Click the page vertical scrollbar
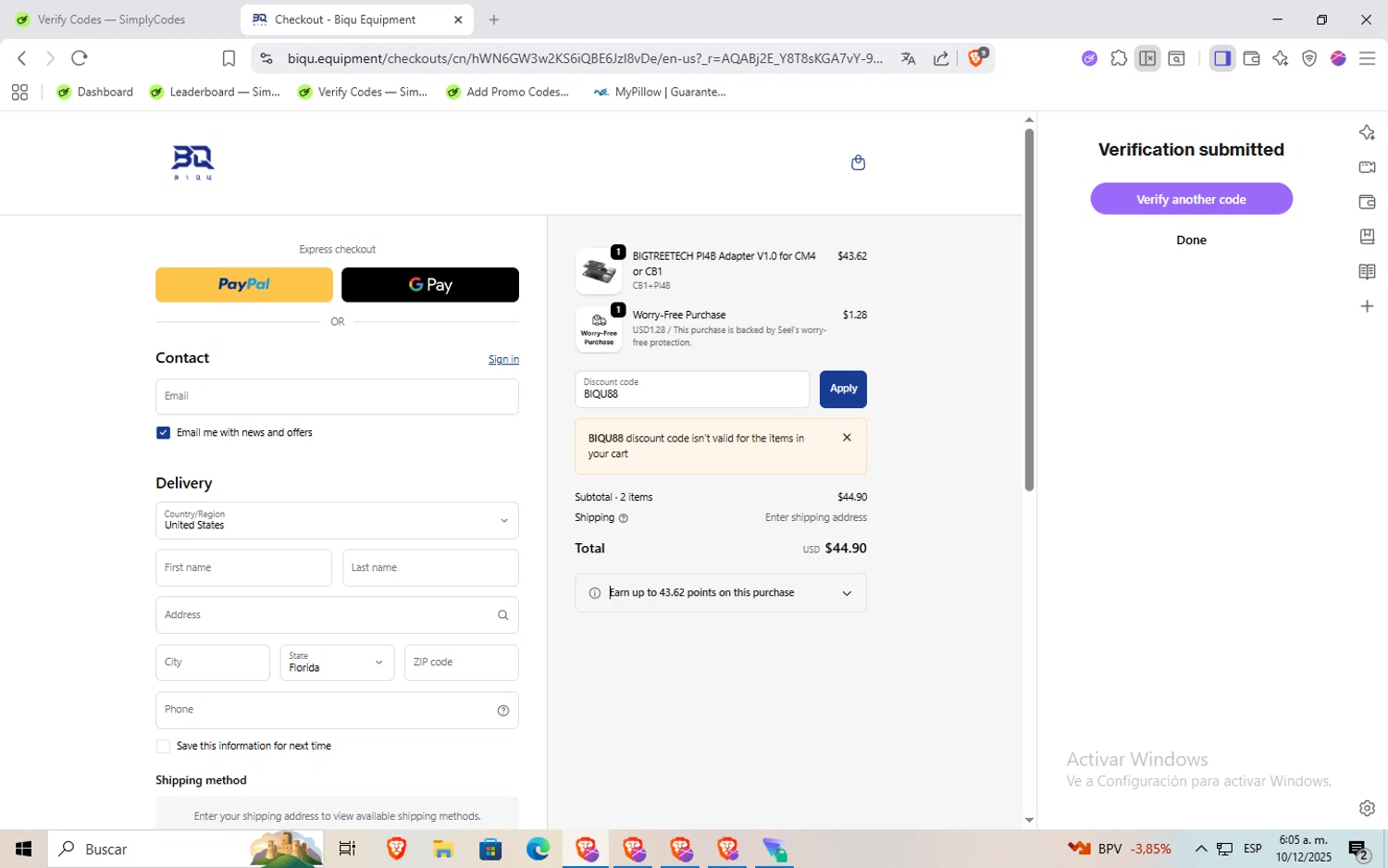The width and height of the screenshot is (1388, 868). (1029, 310)
